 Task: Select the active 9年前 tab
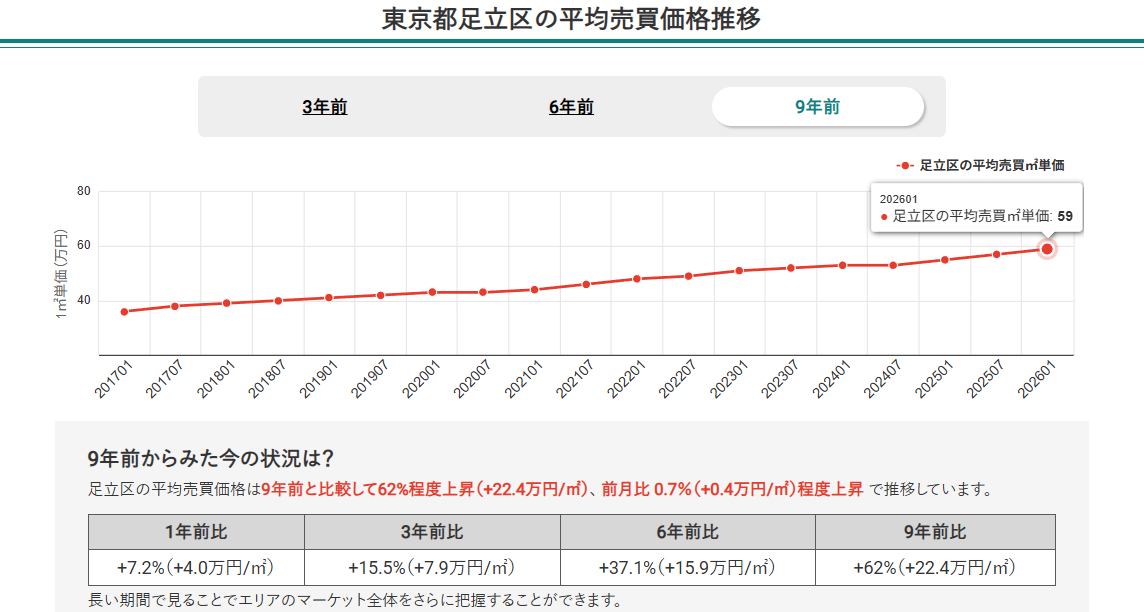pos(816,105)
